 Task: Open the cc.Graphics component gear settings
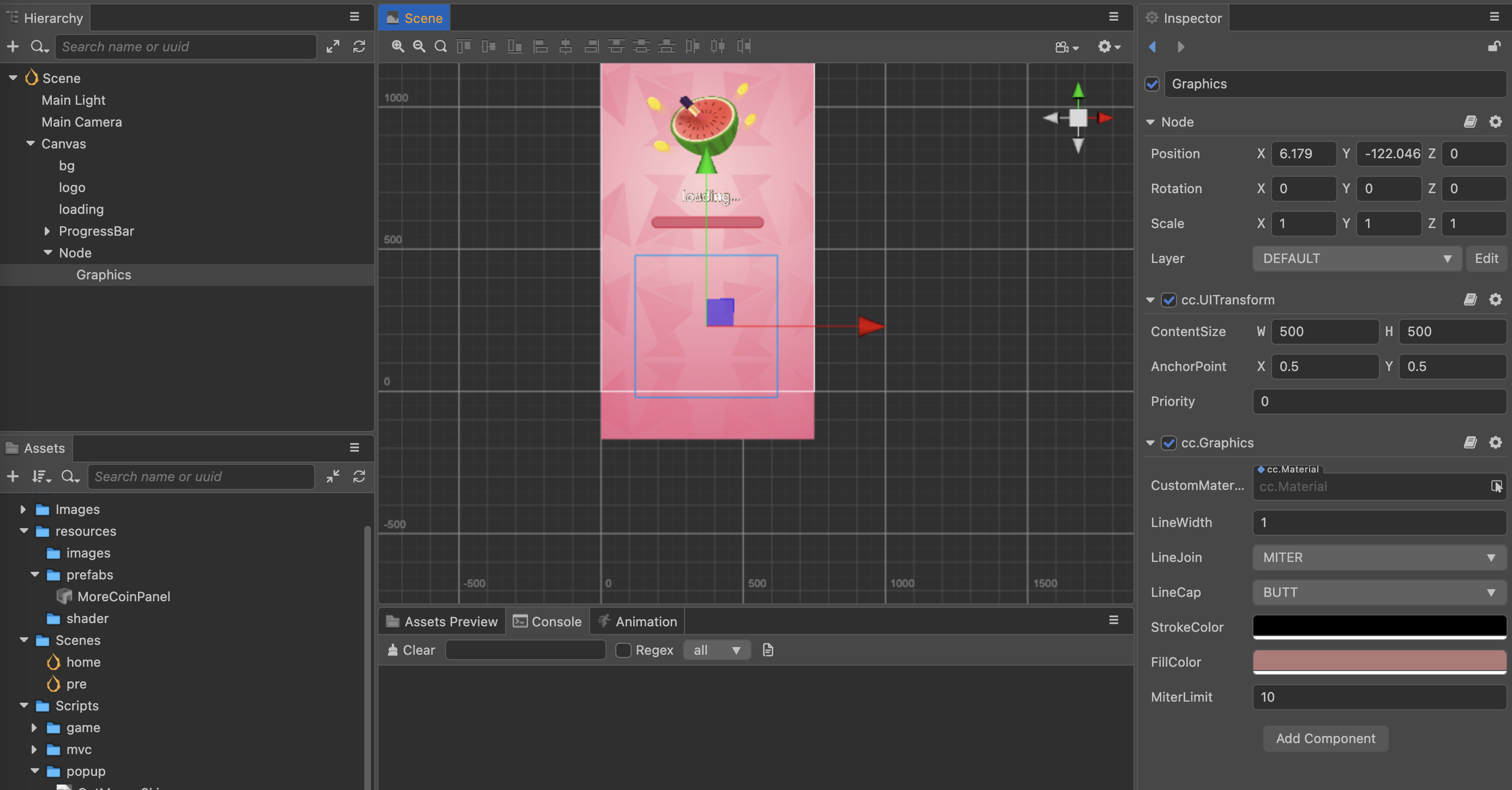point(1495,442)
